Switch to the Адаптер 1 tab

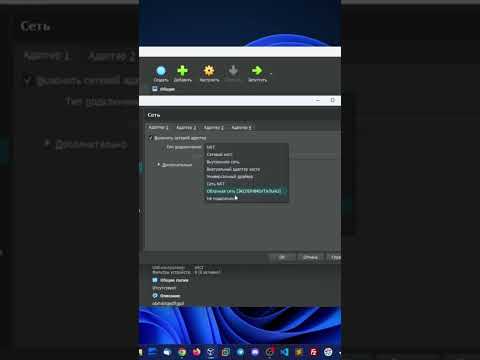(158, 127)
